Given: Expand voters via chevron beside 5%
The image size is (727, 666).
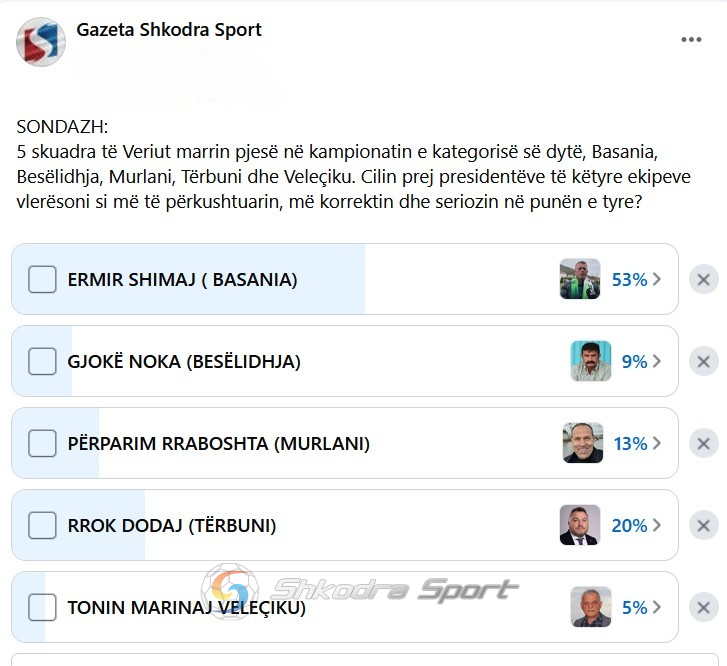Looking at the screenshot, I should (x=657, y=607).
